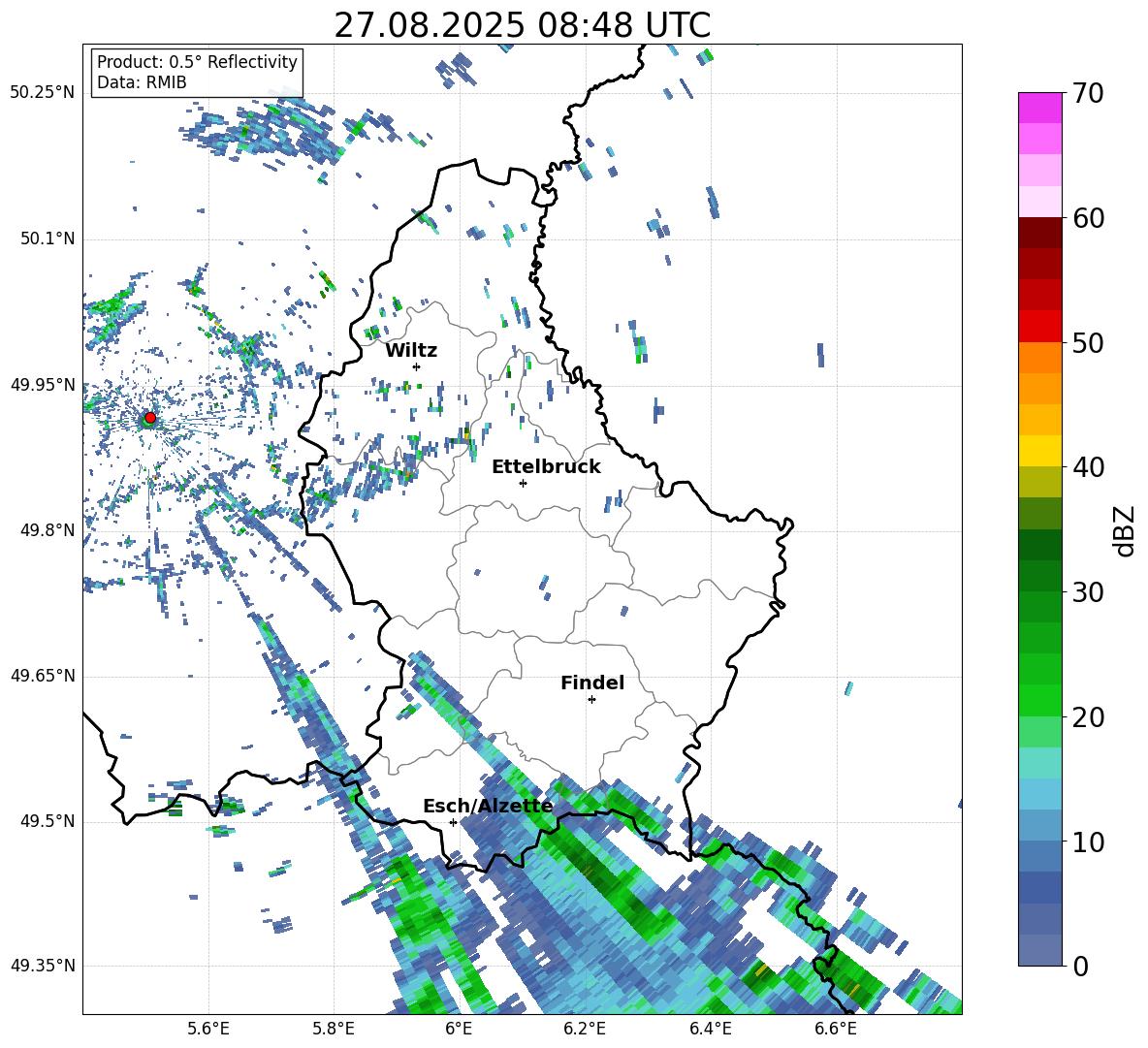This screenshot has height=1048, width=1148.
Task: Click the Findel city label
Action: click(592, 683)
